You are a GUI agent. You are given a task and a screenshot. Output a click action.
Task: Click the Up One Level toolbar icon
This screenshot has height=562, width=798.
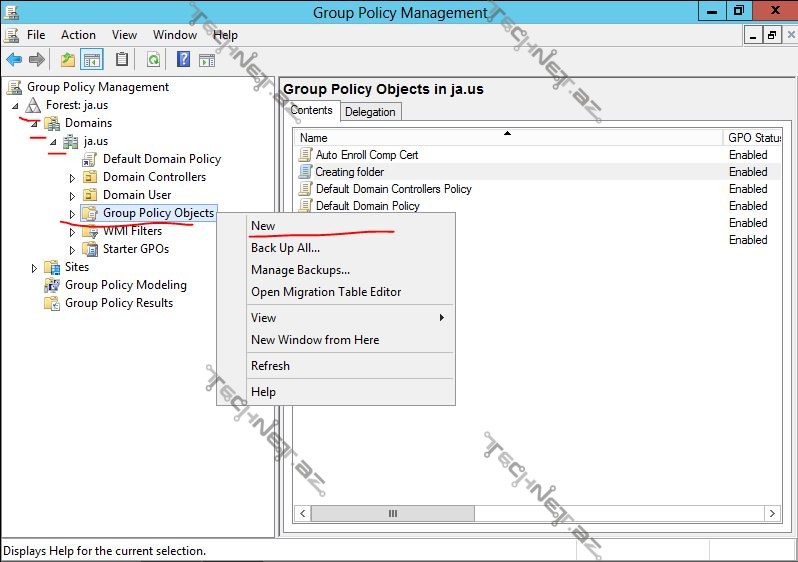point(68,60)
